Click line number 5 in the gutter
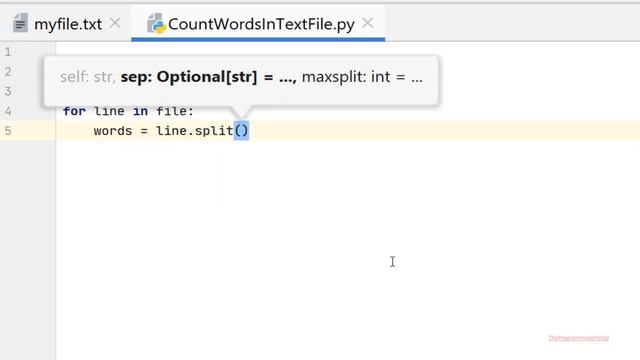This screenshot has width=640, height=360. (x=8, y=131)
